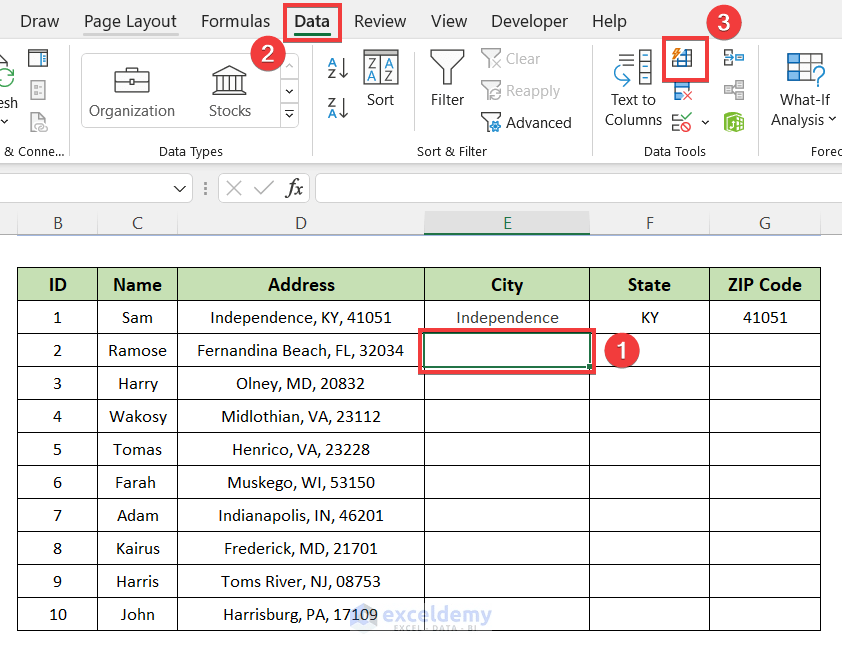842x650 pixels.
Task: Select the Stocks data type
Action: click(229, 88)
